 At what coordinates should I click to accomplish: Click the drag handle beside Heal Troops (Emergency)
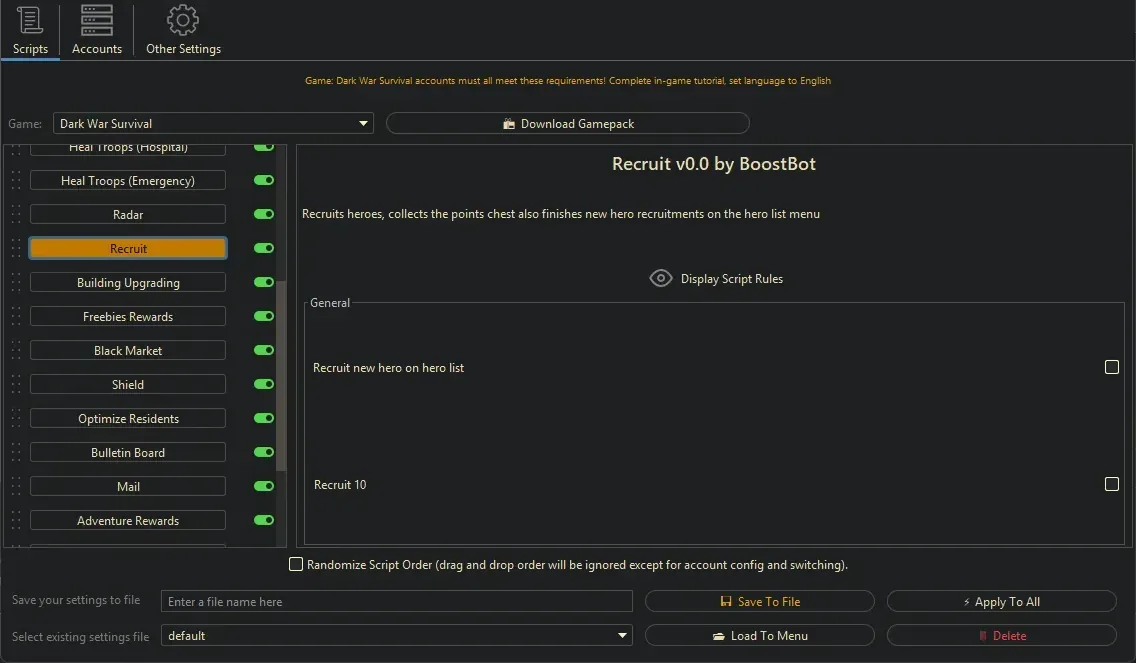point(16,180)
